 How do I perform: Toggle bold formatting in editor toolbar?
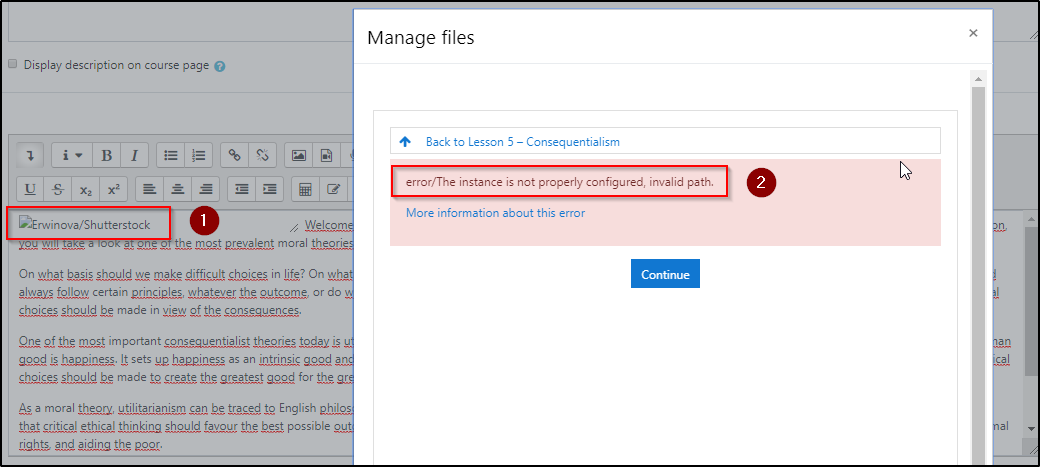click(x=106, y=155)
